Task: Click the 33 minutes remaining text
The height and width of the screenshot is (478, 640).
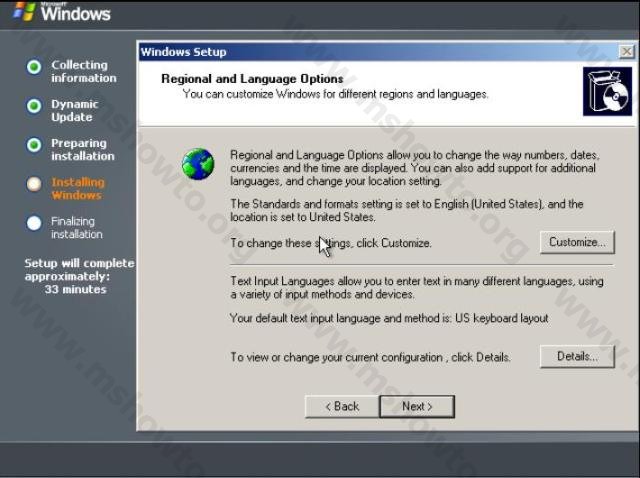Action: click(76, 289)
